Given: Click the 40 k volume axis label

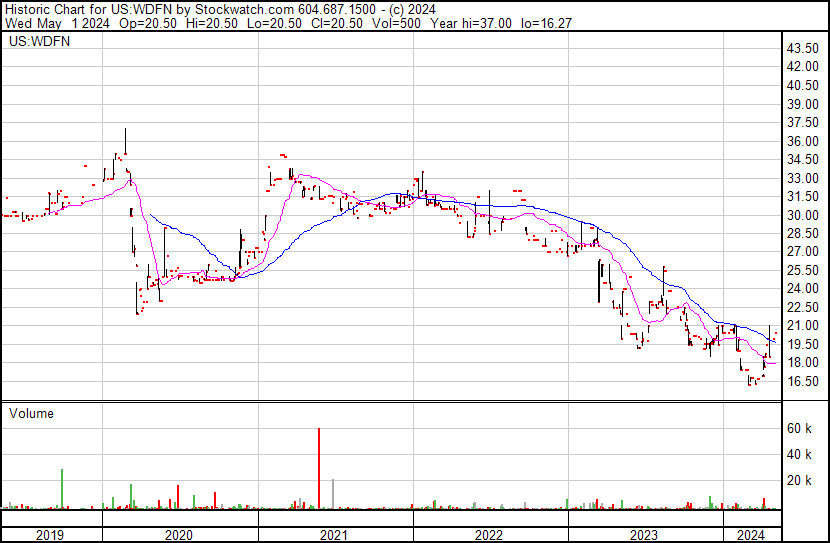Looking at the screenshot, I should pyautogui.click(x=799, y=454).
